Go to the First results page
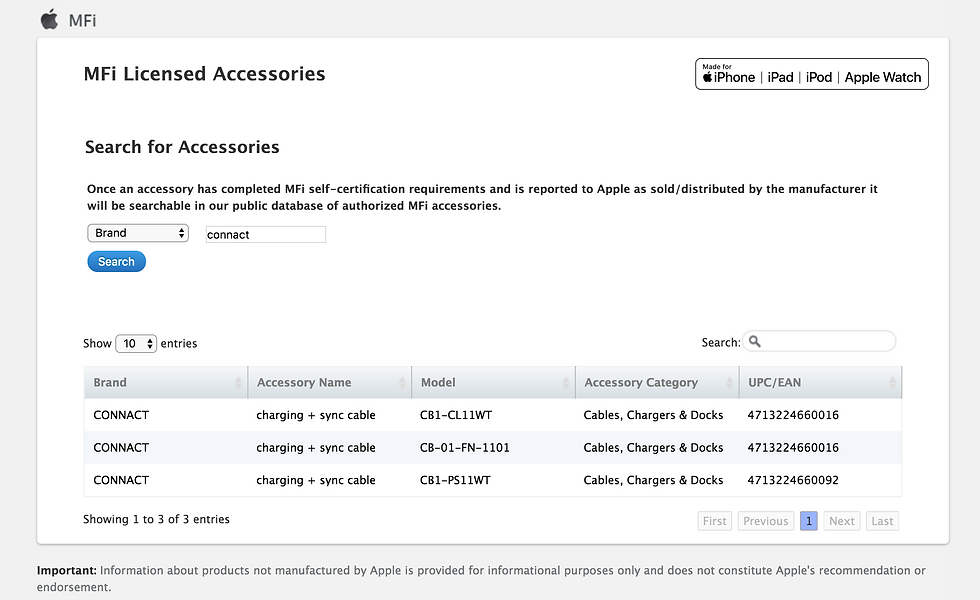980x600 pixels. (714, 521)
